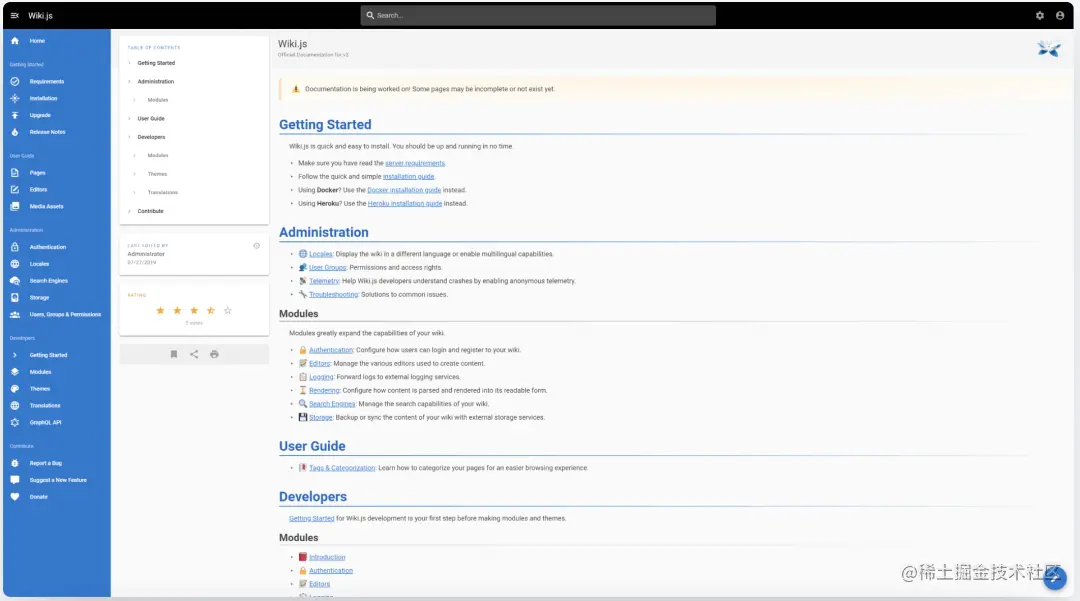Viewport: 1080px width, 601px height.
Task: Click the Users, Groups & Permissions icon
Action: pos(14,315)
